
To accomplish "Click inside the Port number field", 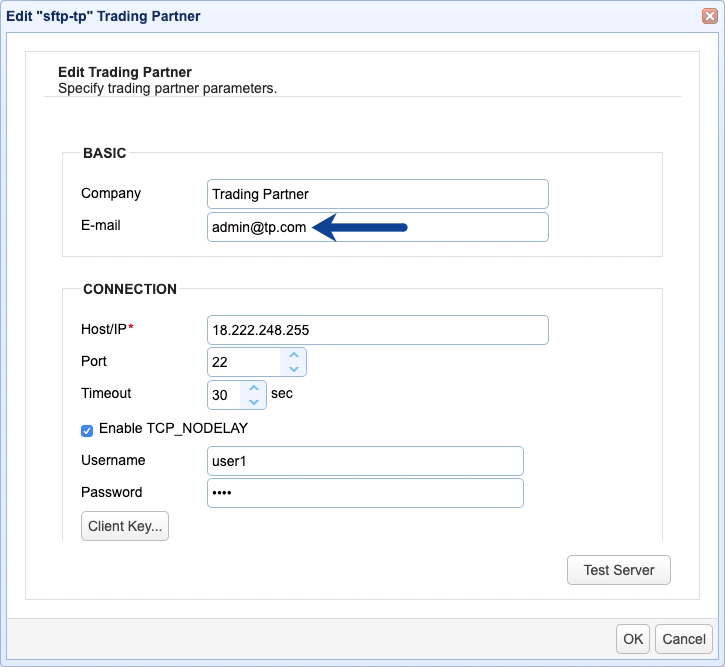I will (x=245, y=362).
